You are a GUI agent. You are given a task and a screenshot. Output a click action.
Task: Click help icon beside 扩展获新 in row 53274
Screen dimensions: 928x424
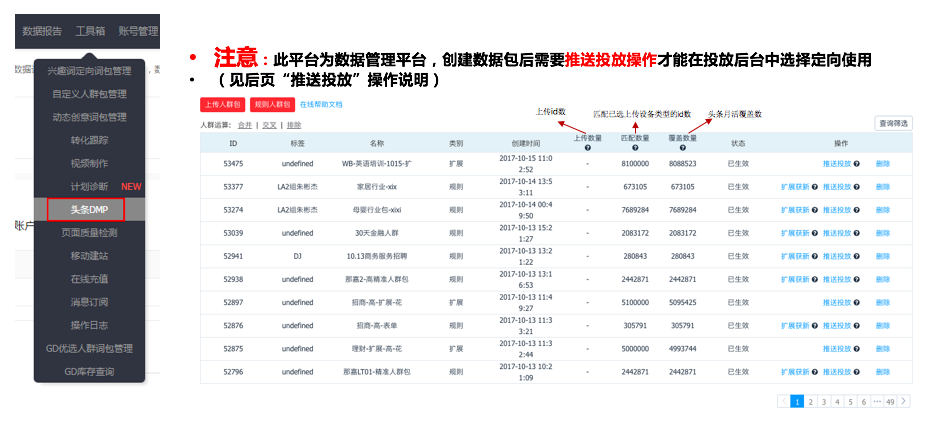point(814,210)
